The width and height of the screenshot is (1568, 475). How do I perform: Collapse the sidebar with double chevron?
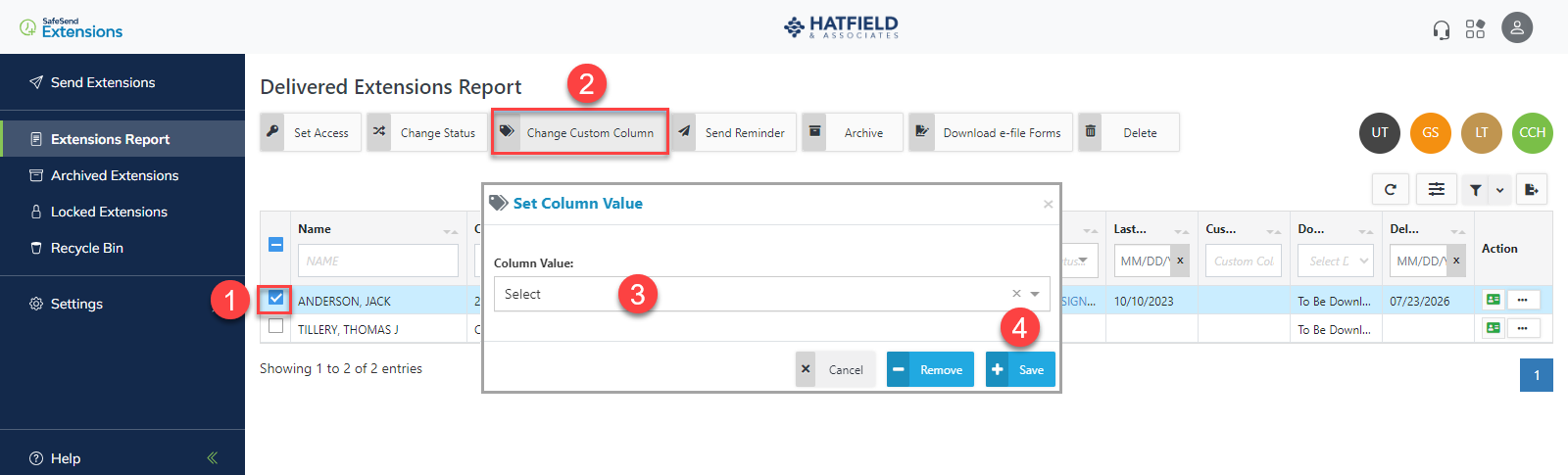tap(213, 457)
